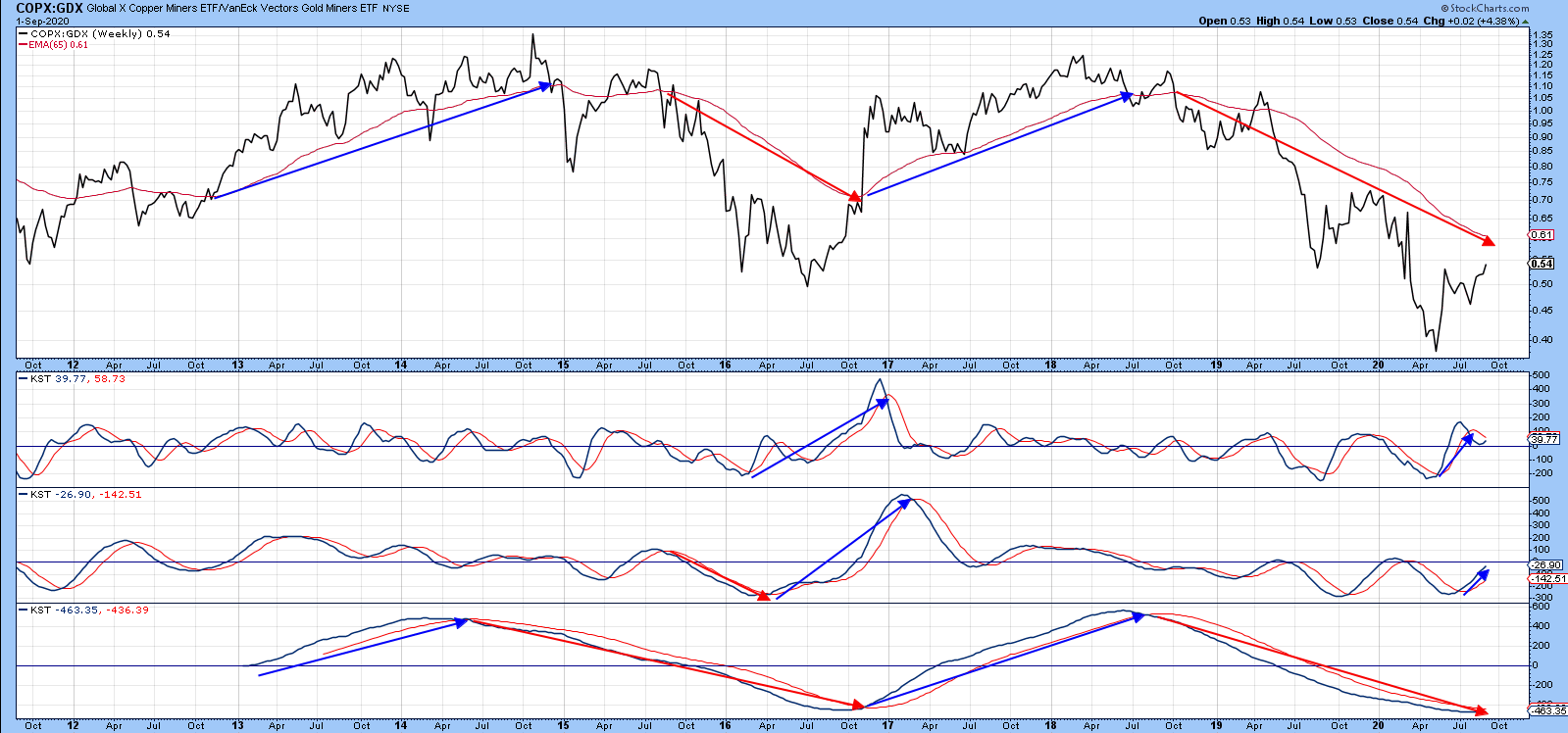Click the 17 year marker on bottom time axis
Image resolution: width=1568 pixels, height=733 pixels.
pos(887,725)
